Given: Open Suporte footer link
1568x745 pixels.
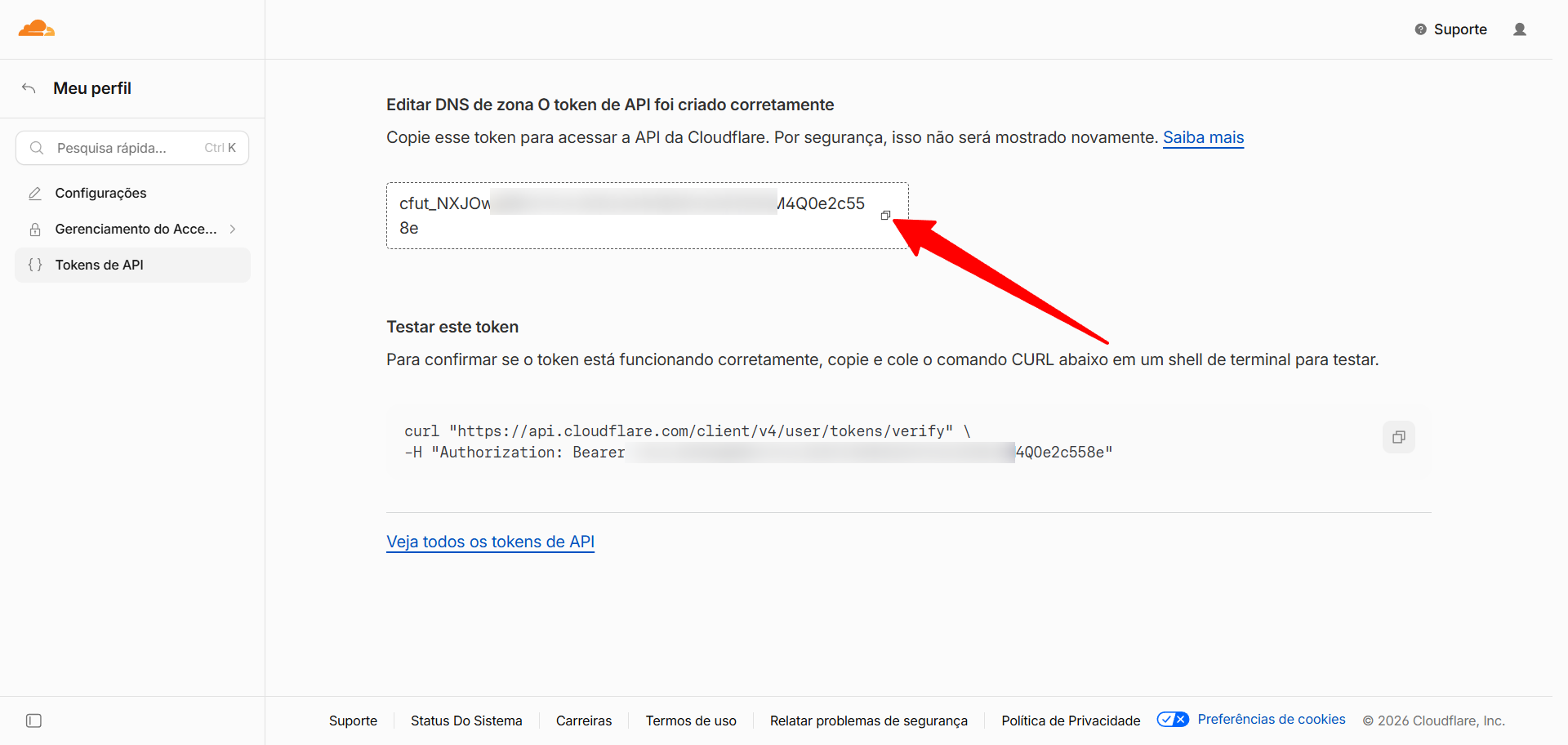Looking at the screenshot, I should 353,720.
